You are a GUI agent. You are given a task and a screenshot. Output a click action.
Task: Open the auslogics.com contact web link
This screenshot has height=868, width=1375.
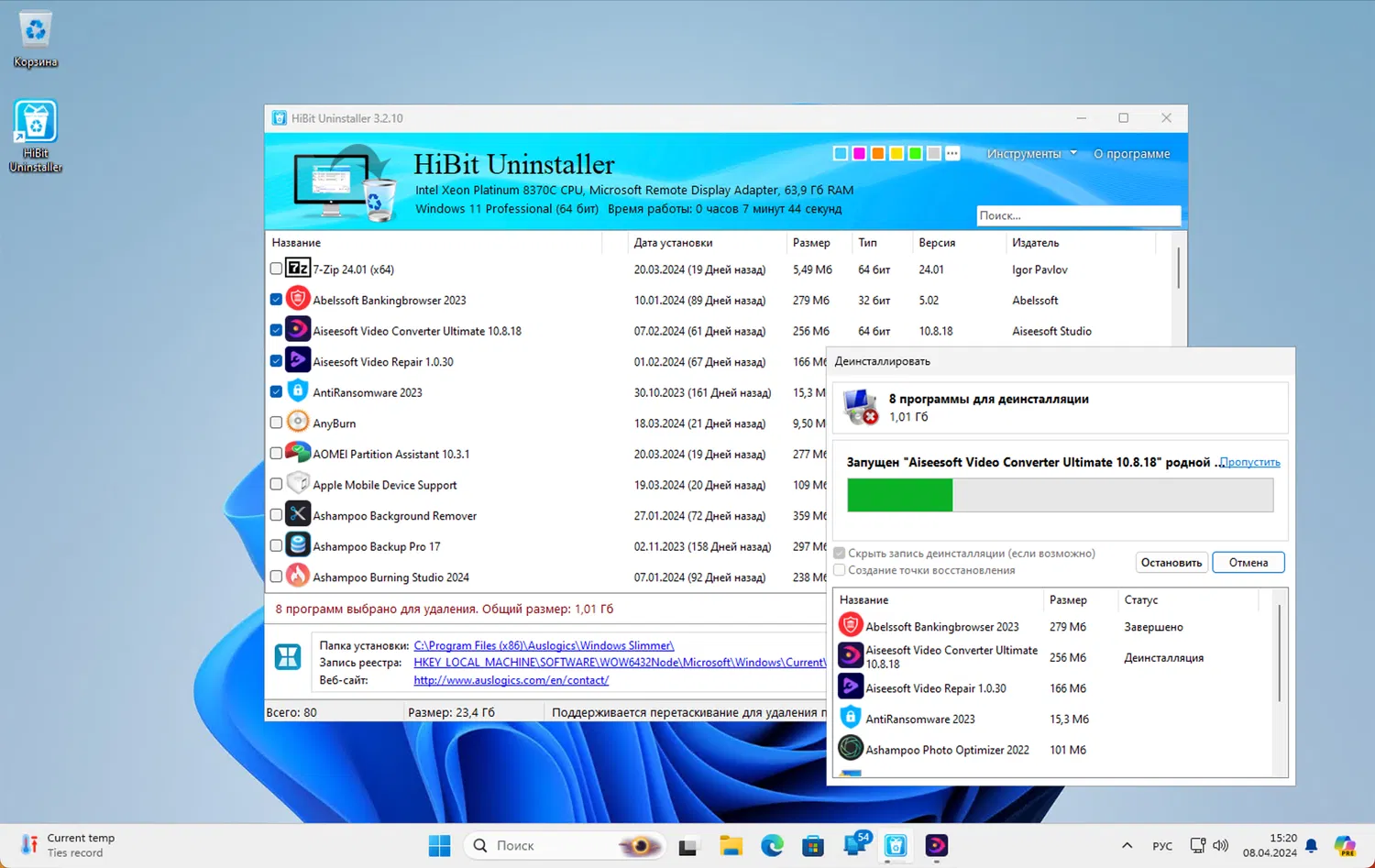(511, 680)
